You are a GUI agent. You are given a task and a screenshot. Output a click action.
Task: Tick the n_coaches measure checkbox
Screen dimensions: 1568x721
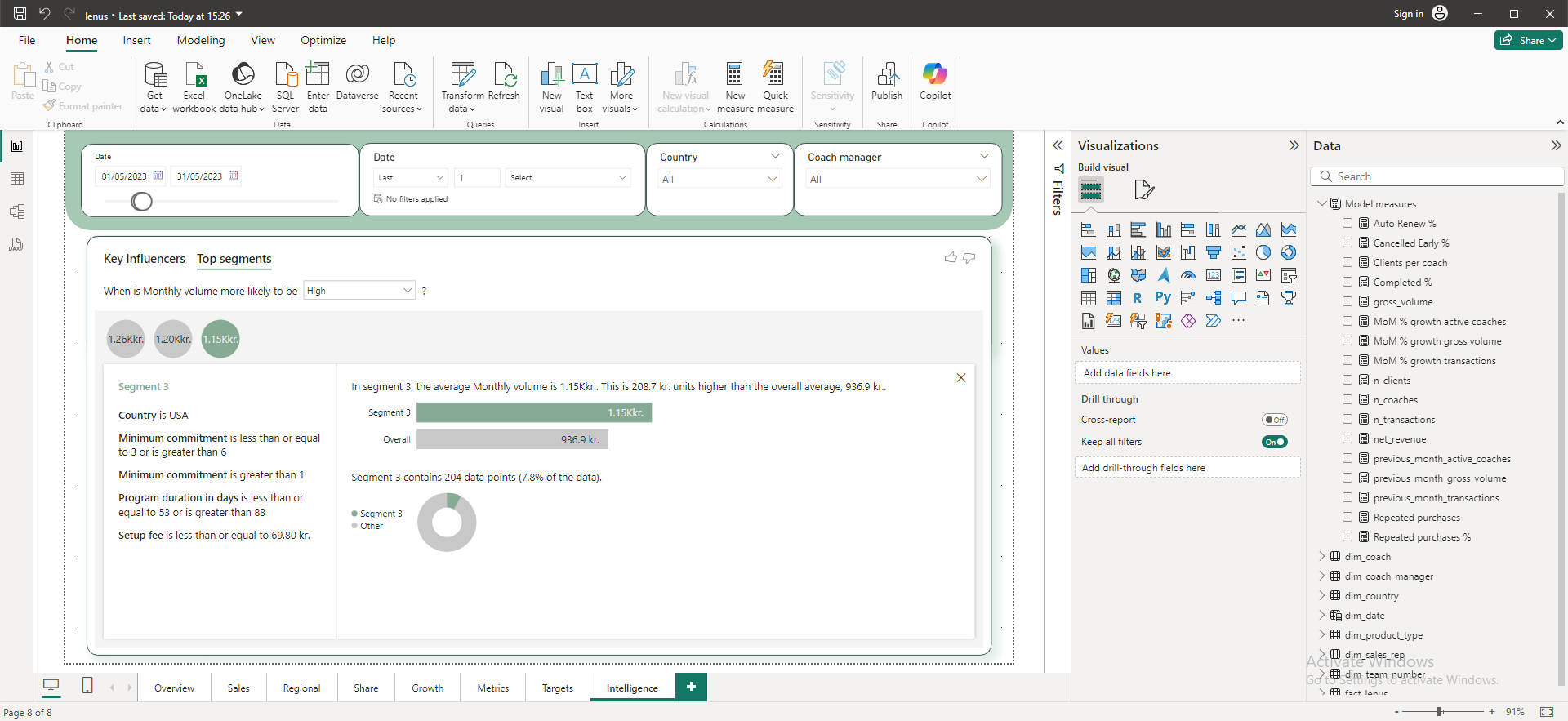pos(1347,399)
